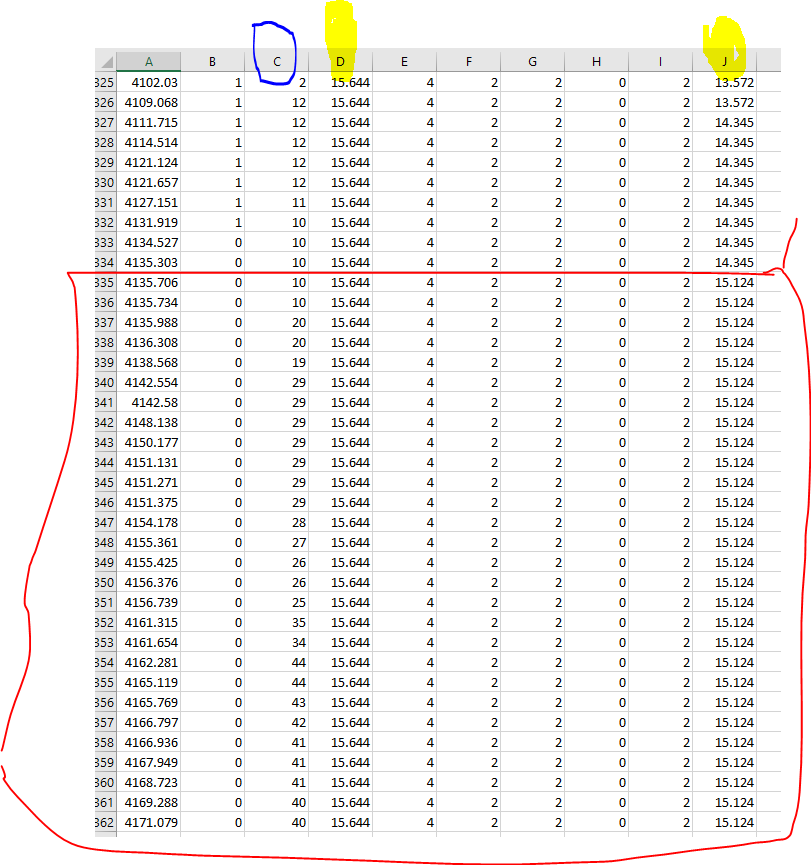Select the cell with 4135.734
The width and height of the screenshot is (811, 865).
click(x=148, y=302)
